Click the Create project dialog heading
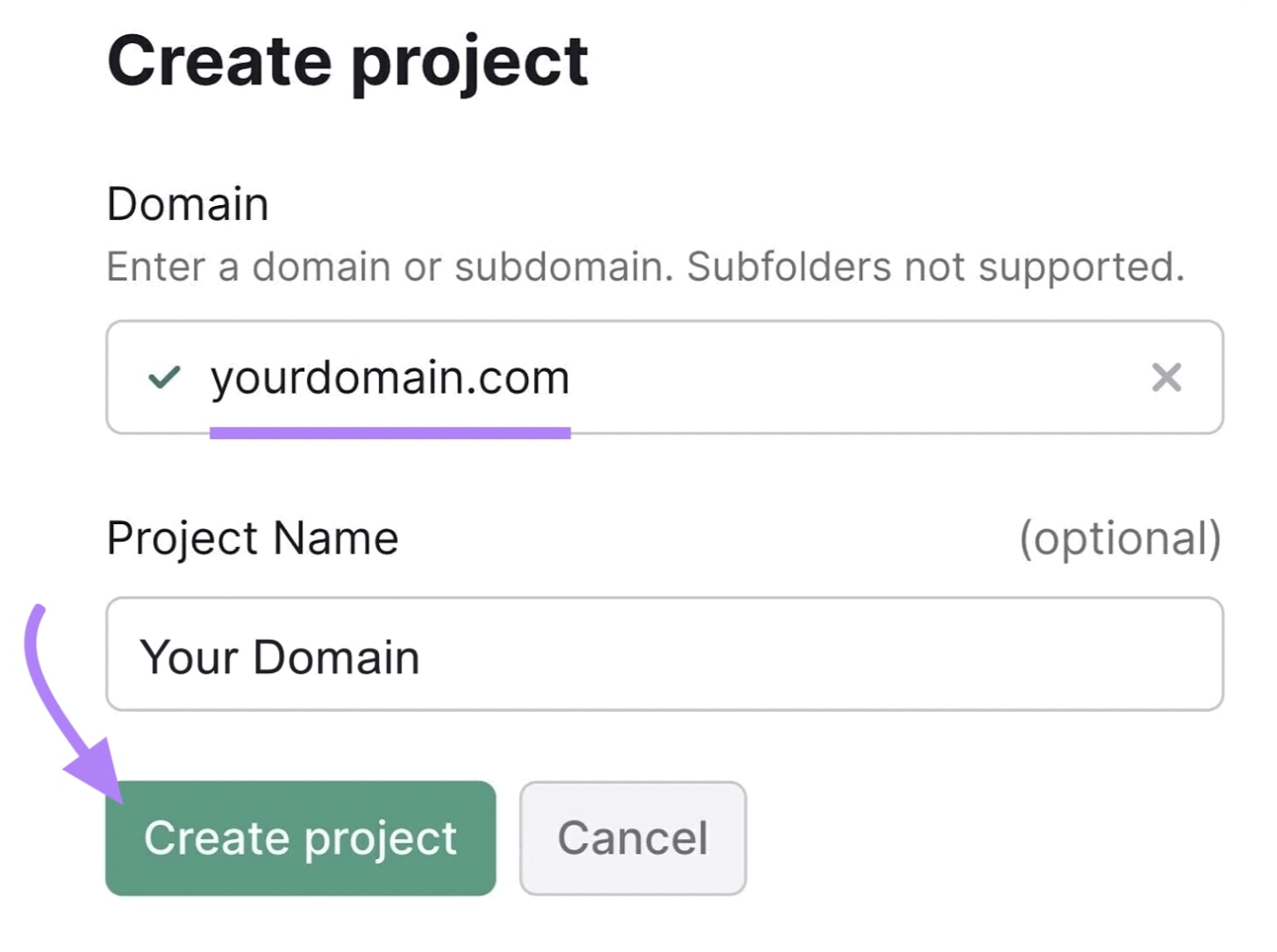Image resolution: width=1277 pixels, height=952 pixels. click(348, 60)
